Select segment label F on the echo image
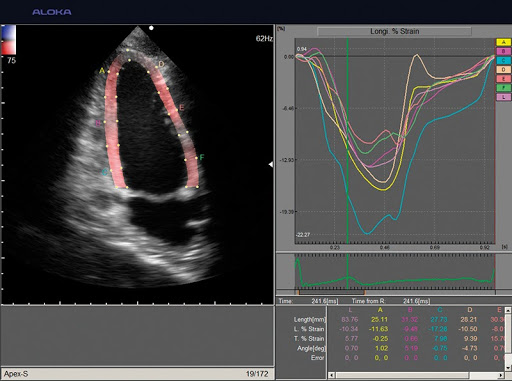This screenshot has width=512, height=381. click(x=202, y=157)
